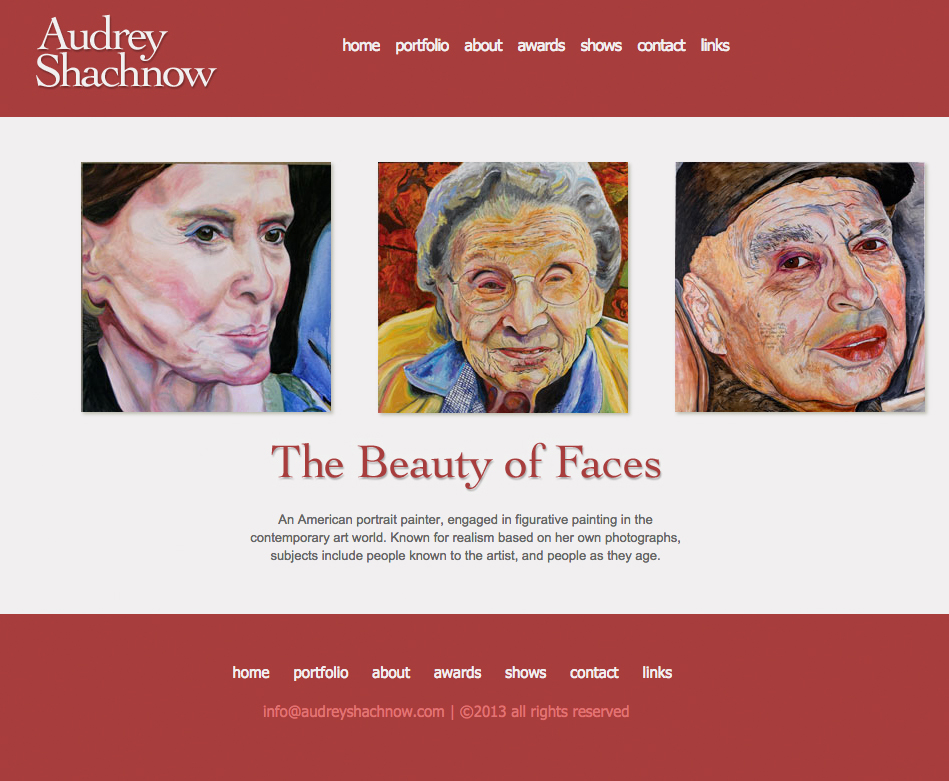View shows in the header menu
This screenshot has height=781, width=949.
601,45
